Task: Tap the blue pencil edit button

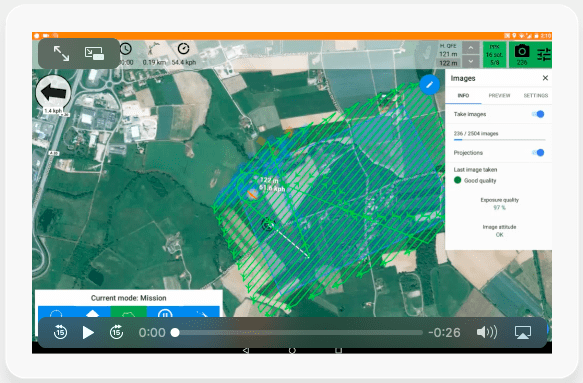Action: [x=429, y=85]
